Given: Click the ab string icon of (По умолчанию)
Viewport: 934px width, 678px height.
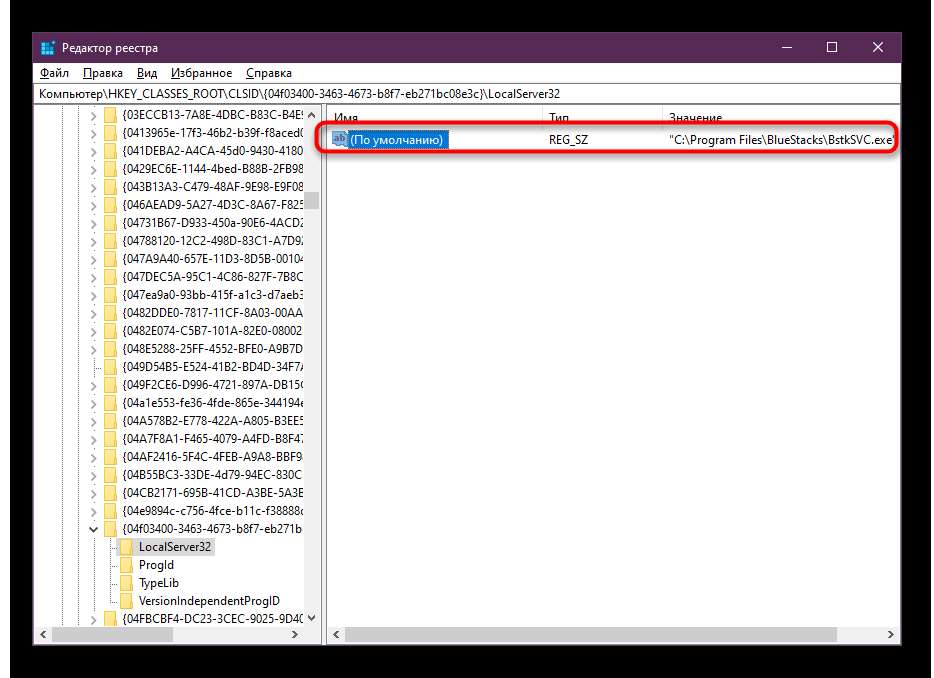Looking at the screenshot, I should 340,139.
